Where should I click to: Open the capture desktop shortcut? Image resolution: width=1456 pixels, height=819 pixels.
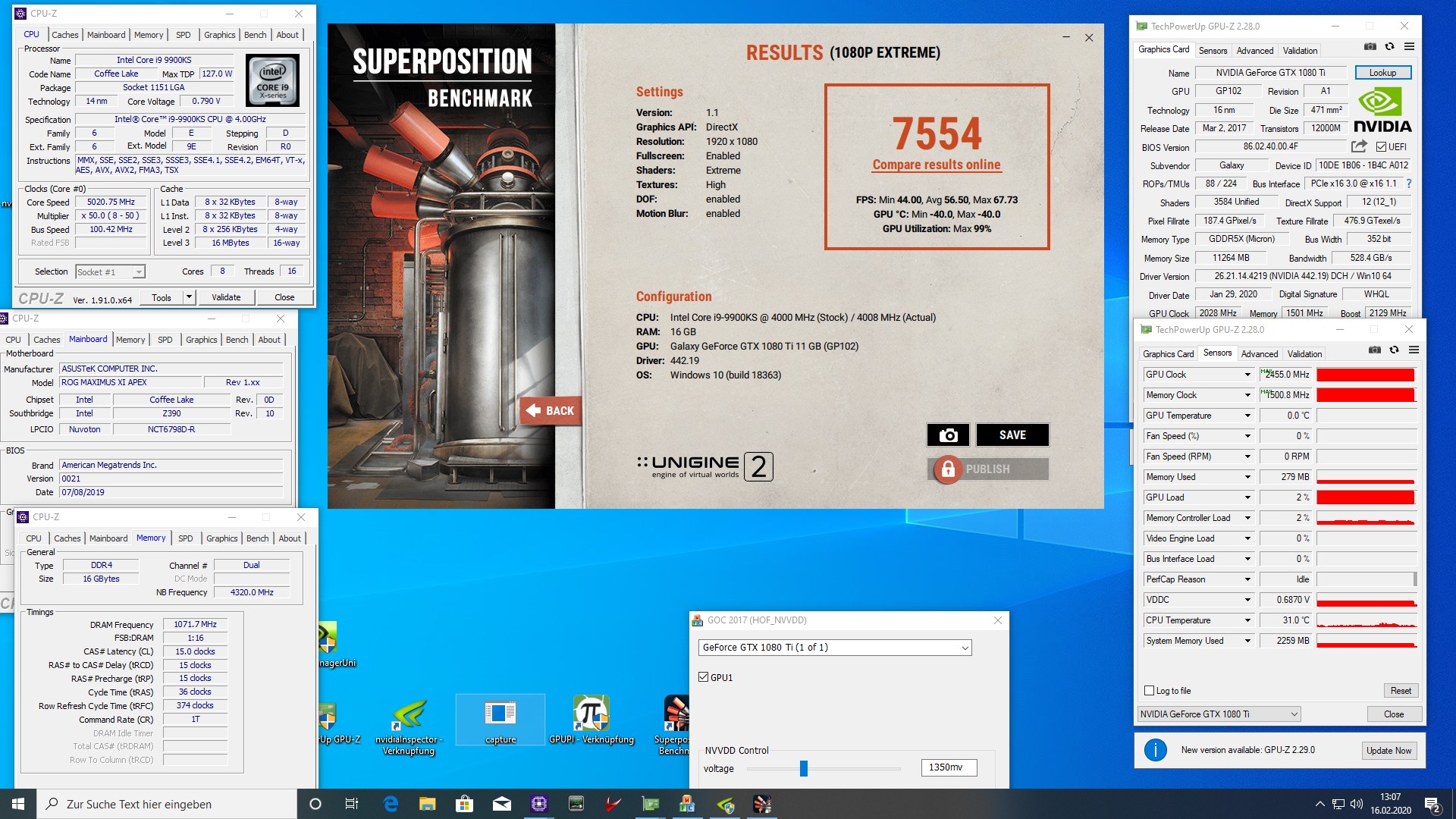coord(500,720)
